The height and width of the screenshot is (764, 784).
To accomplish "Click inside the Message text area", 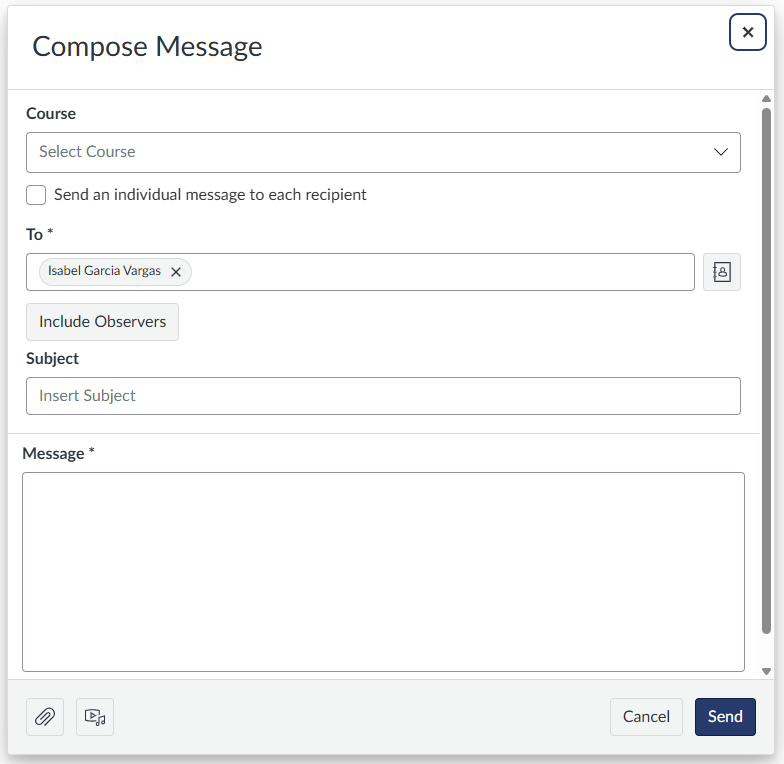I will click(x=383, y=572).
